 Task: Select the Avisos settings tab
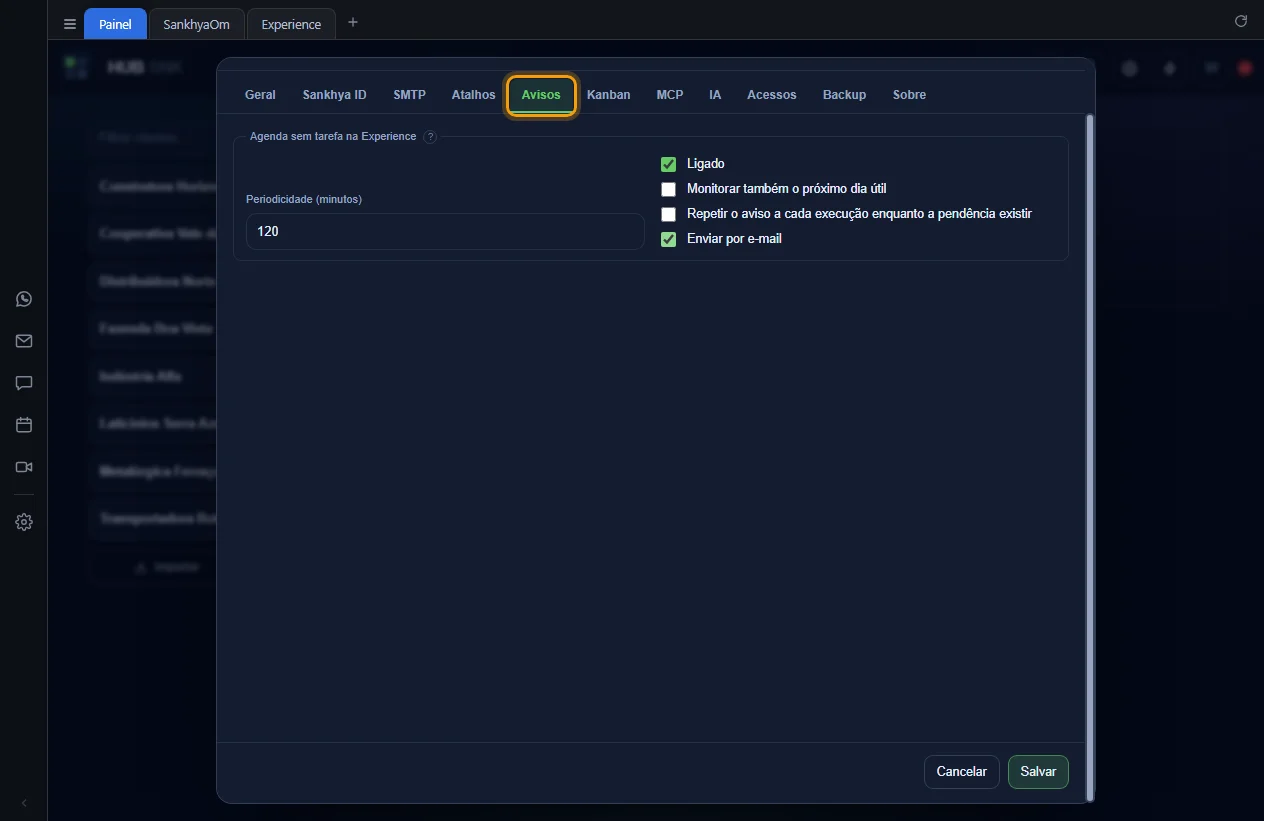(x=541, y=95)
